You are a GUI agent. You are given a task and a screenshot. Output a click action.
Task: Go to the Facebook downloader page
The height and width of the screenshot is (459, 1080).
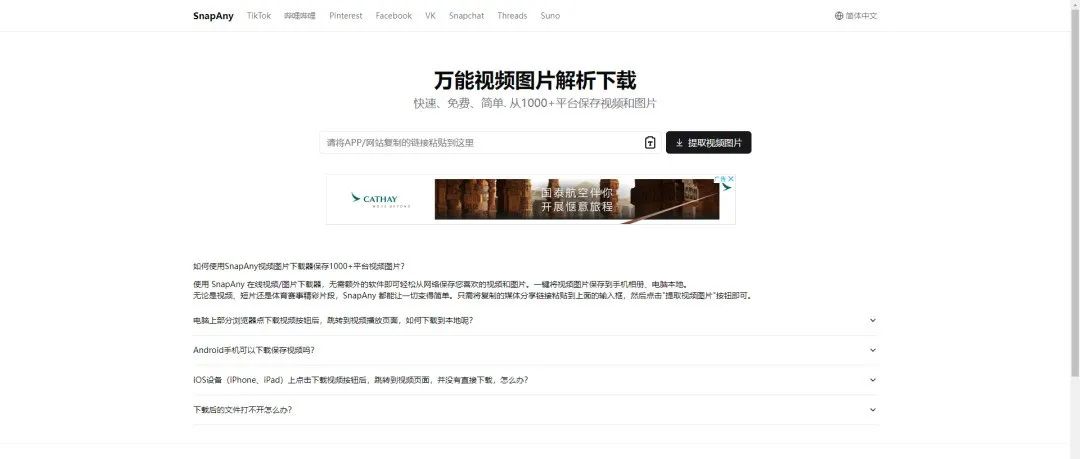pyautogui.click(x=393, y=16)
